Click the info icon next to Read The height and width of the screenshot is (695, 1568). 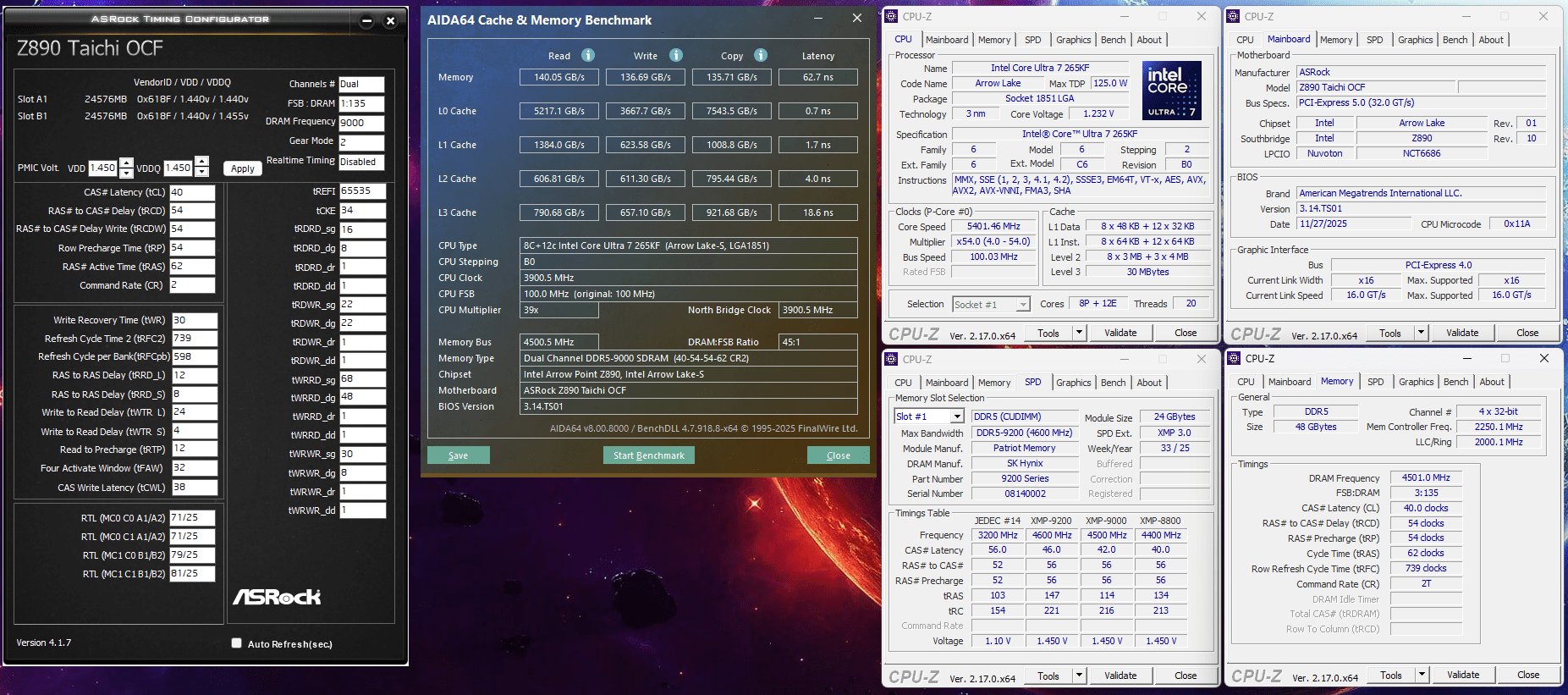(x=588, y=55)
